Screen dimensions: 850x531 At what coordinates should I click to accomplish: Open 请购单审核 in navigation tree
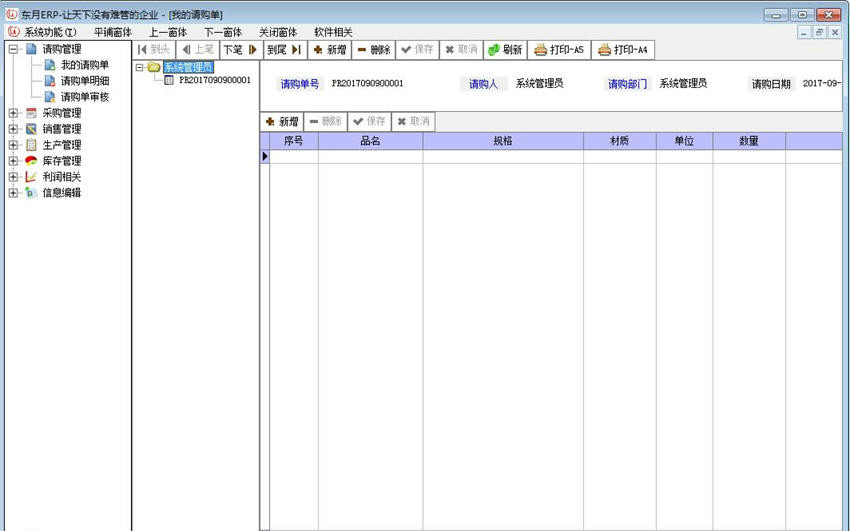click(85, 97)
